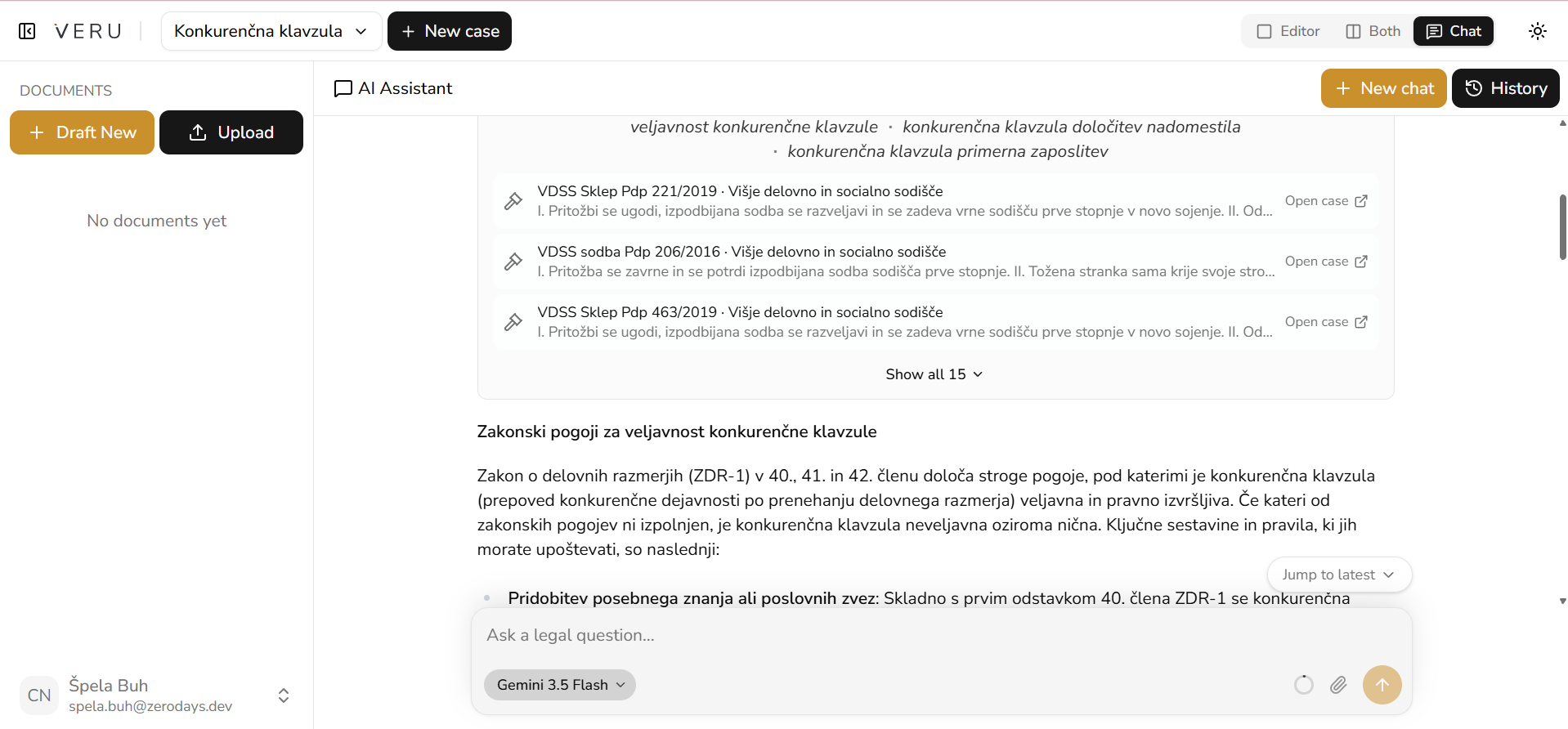Switch to Both view mode
Viewport: 1568px width, 729px height.
click(1373, 31)
